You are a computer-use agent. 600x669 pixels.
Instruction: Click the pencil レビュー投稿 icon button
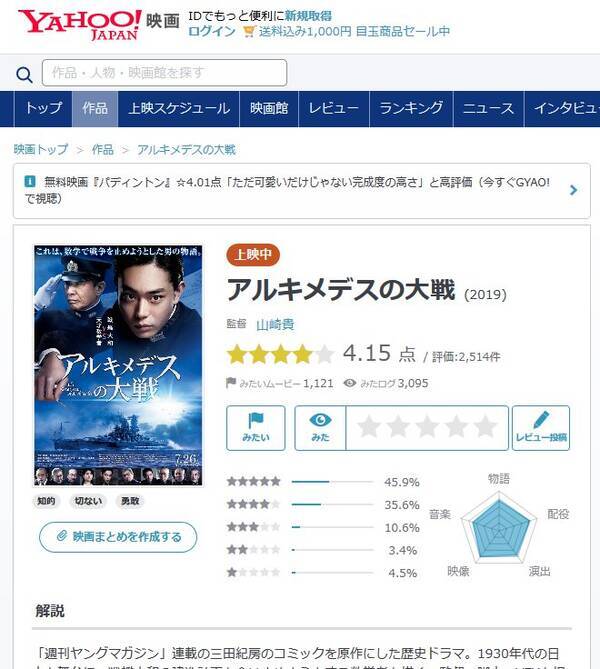tap(541, 428)
